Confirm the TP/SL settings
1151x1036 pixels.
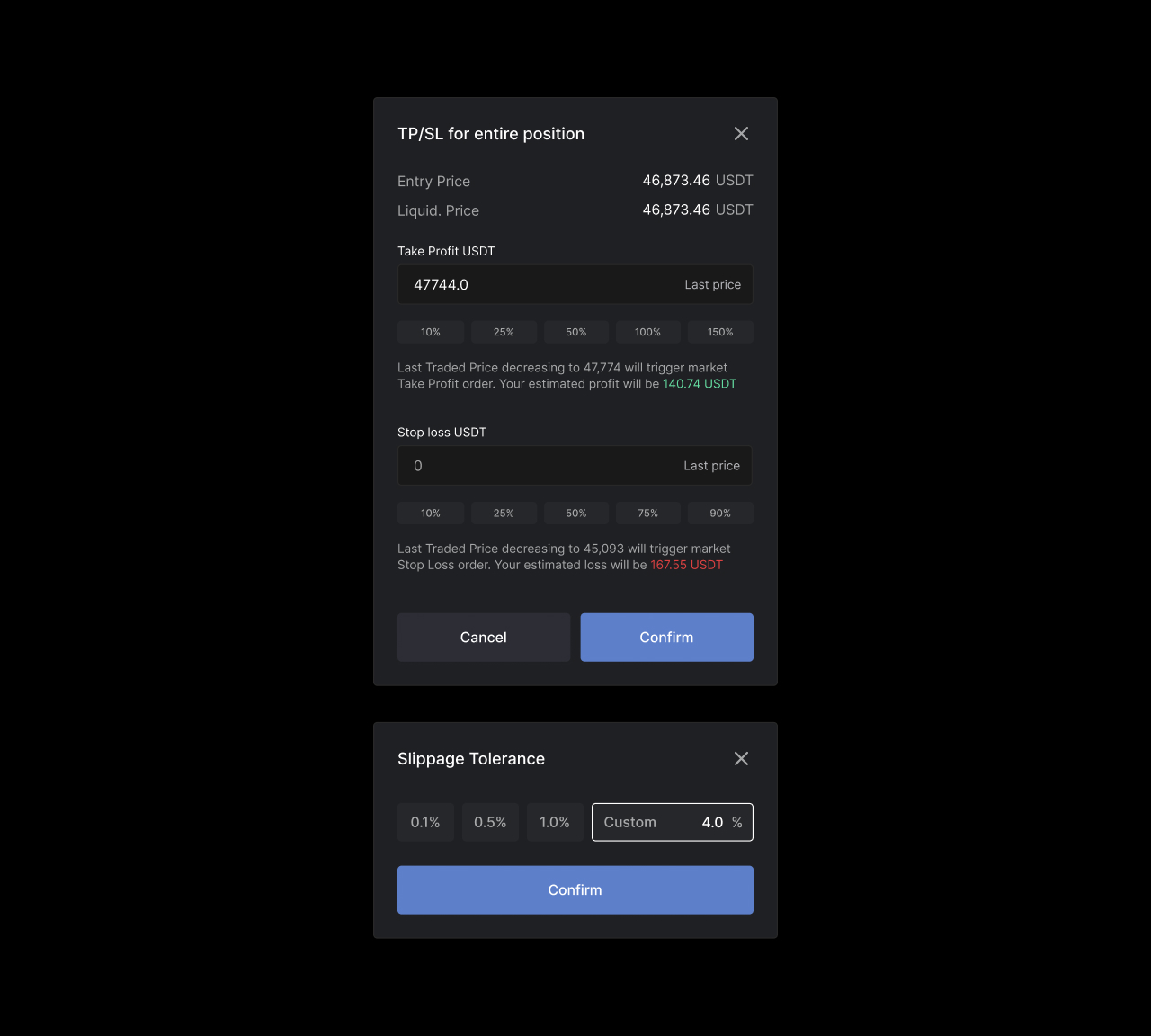pos(666,637)
